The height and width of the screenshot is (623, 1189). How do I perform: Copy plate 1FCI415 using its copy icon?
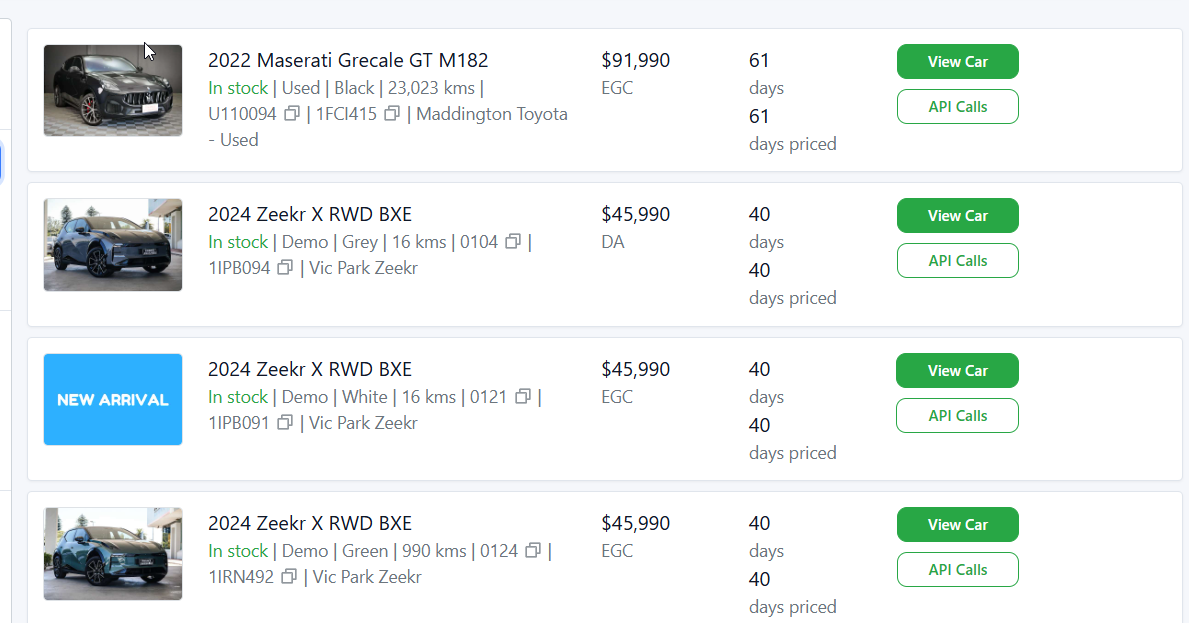point(392,114)
